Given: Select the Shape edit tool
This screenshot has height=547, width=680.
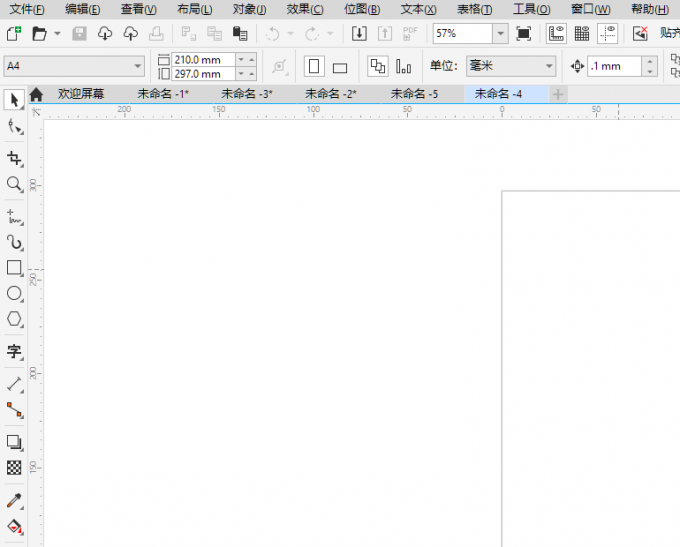Looking at the screenshot, I should [15, 127].
